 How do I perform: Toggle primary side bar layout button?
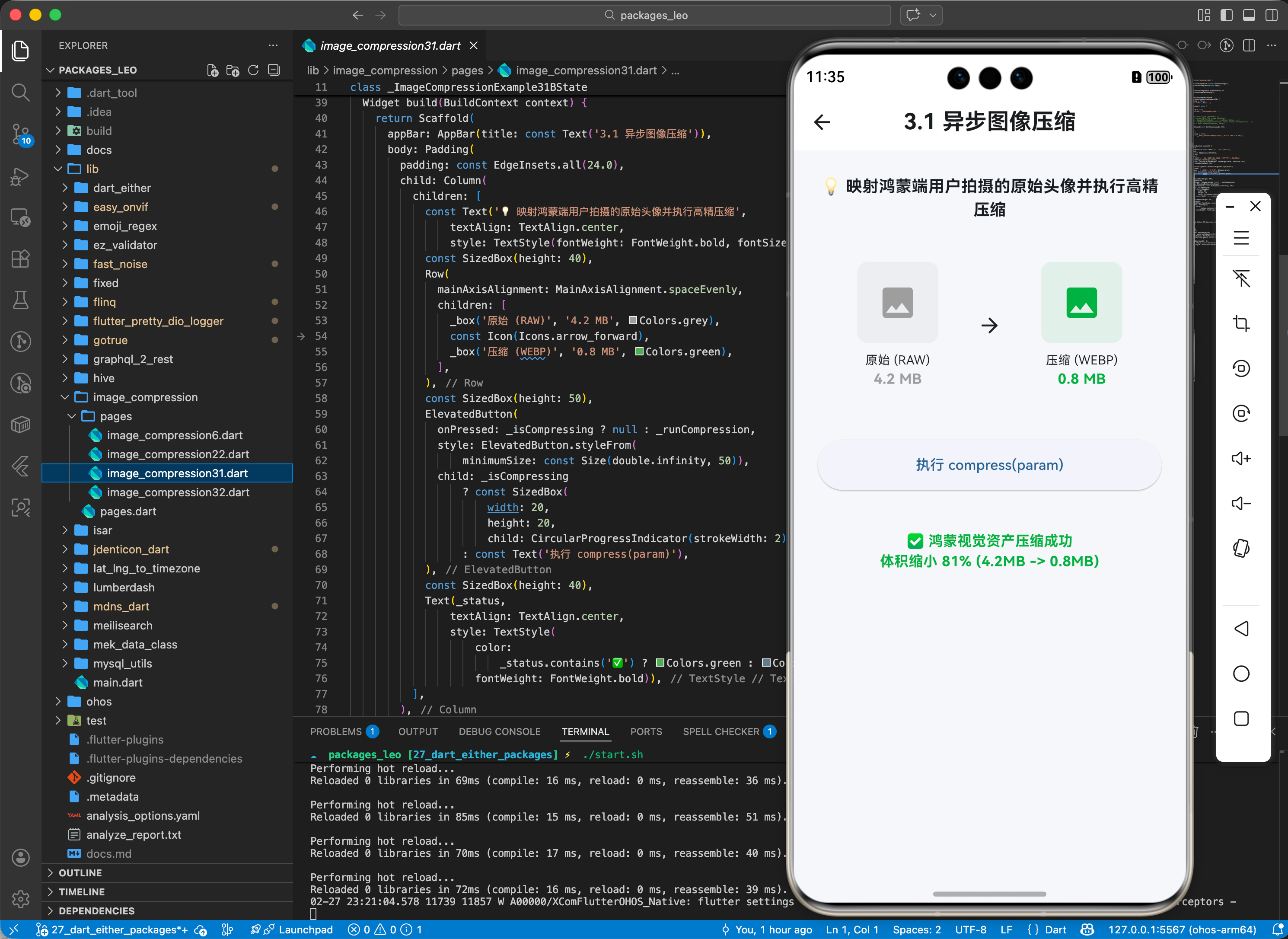1226,15
